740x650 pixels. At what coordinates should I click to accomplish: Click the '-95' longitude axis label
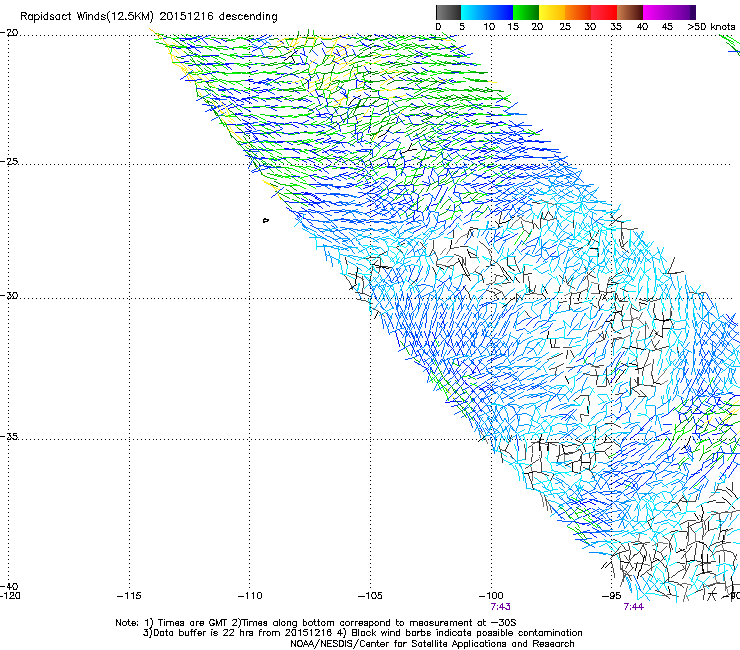[612, 596]
